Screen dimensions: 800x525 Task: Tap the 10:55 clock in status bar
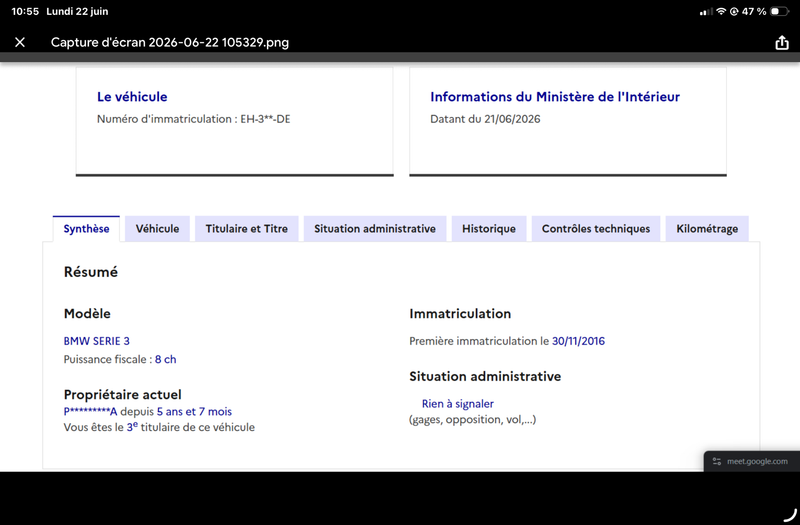pos(25,11)
